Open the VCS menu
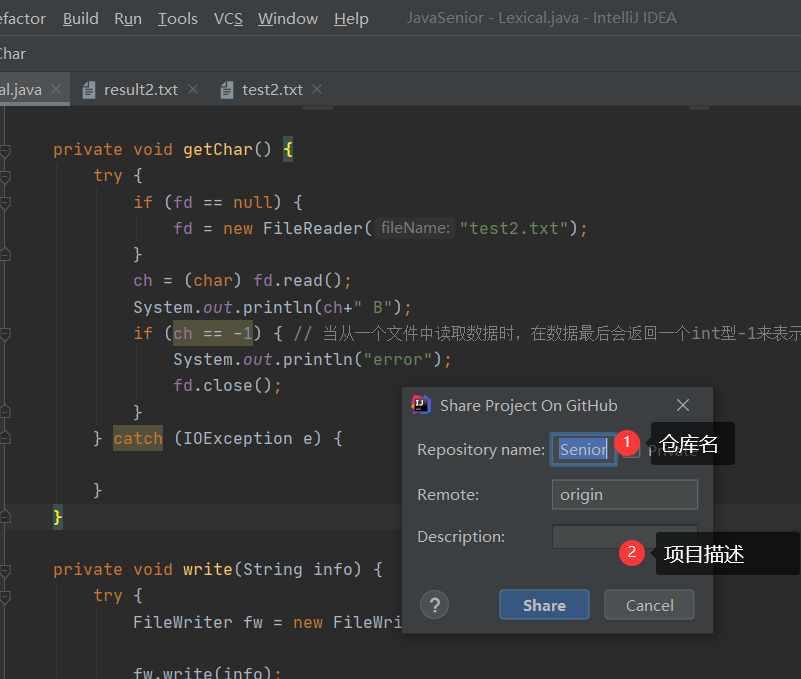Viewport: 801px width, 679px height. [x=228, y=18]
